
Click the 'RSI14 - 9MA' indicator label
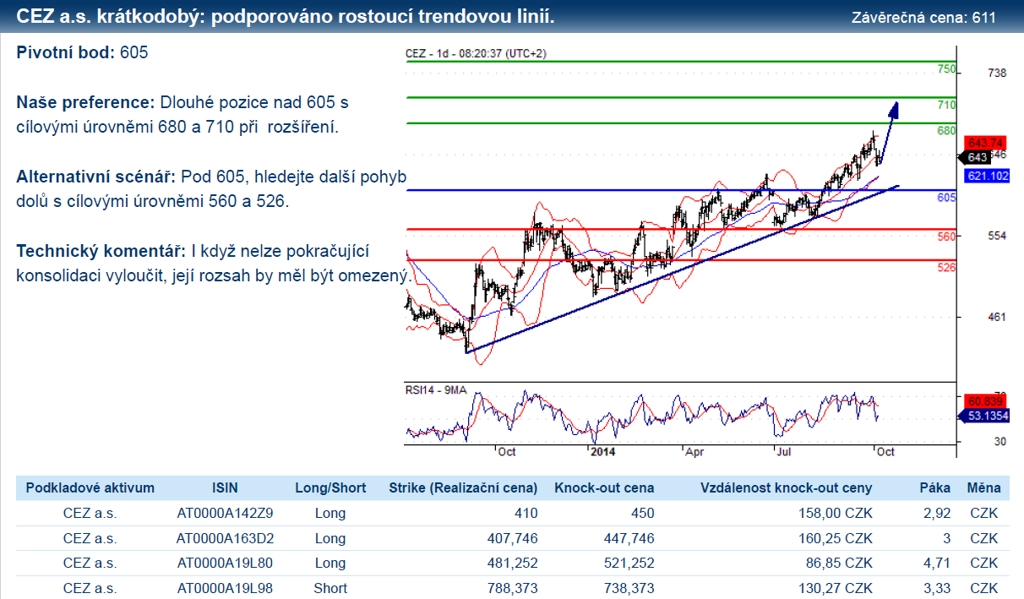436,390
